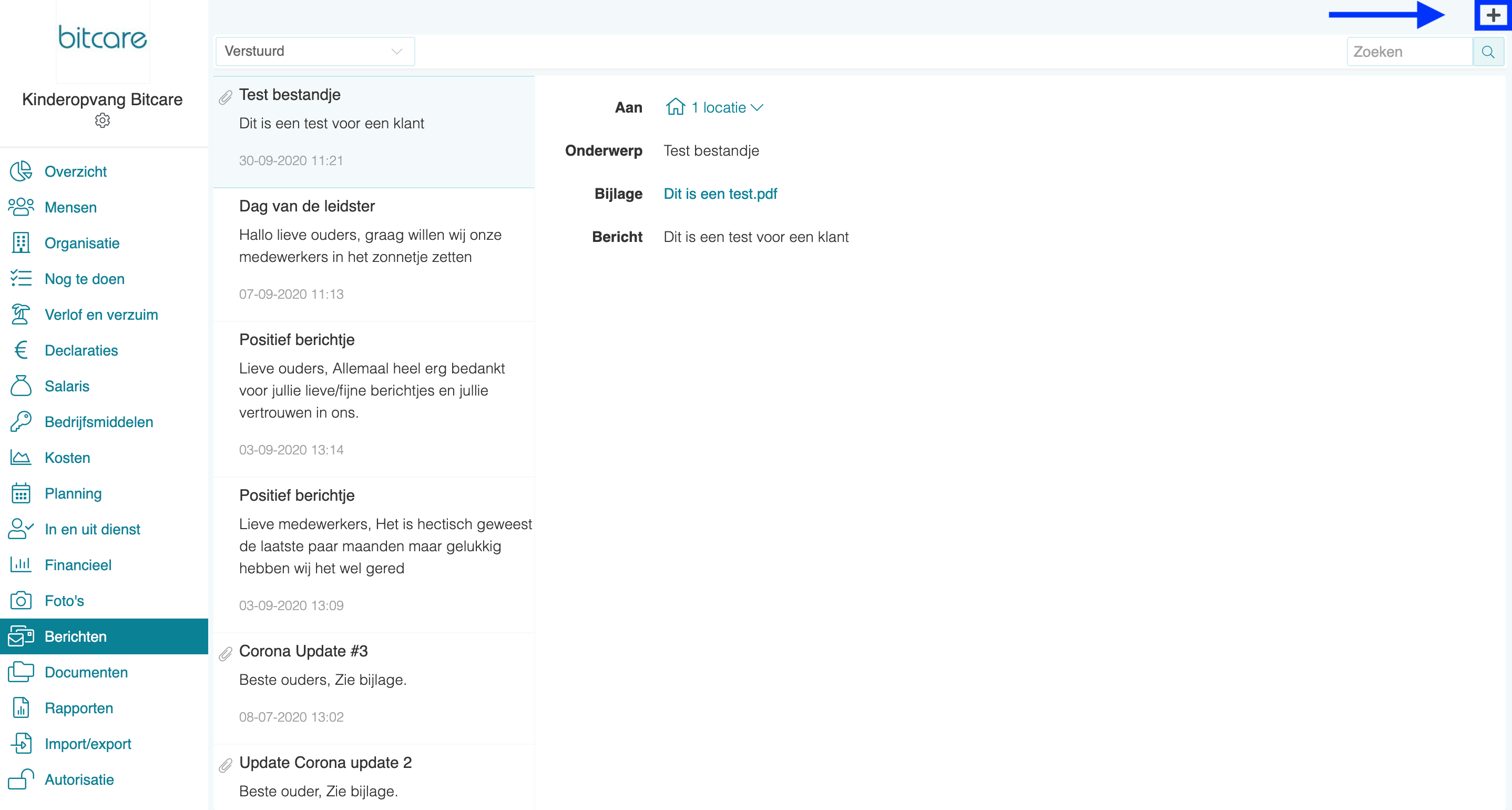
Task: Open the Dag van de leidster message
Action: click(374, 255)
